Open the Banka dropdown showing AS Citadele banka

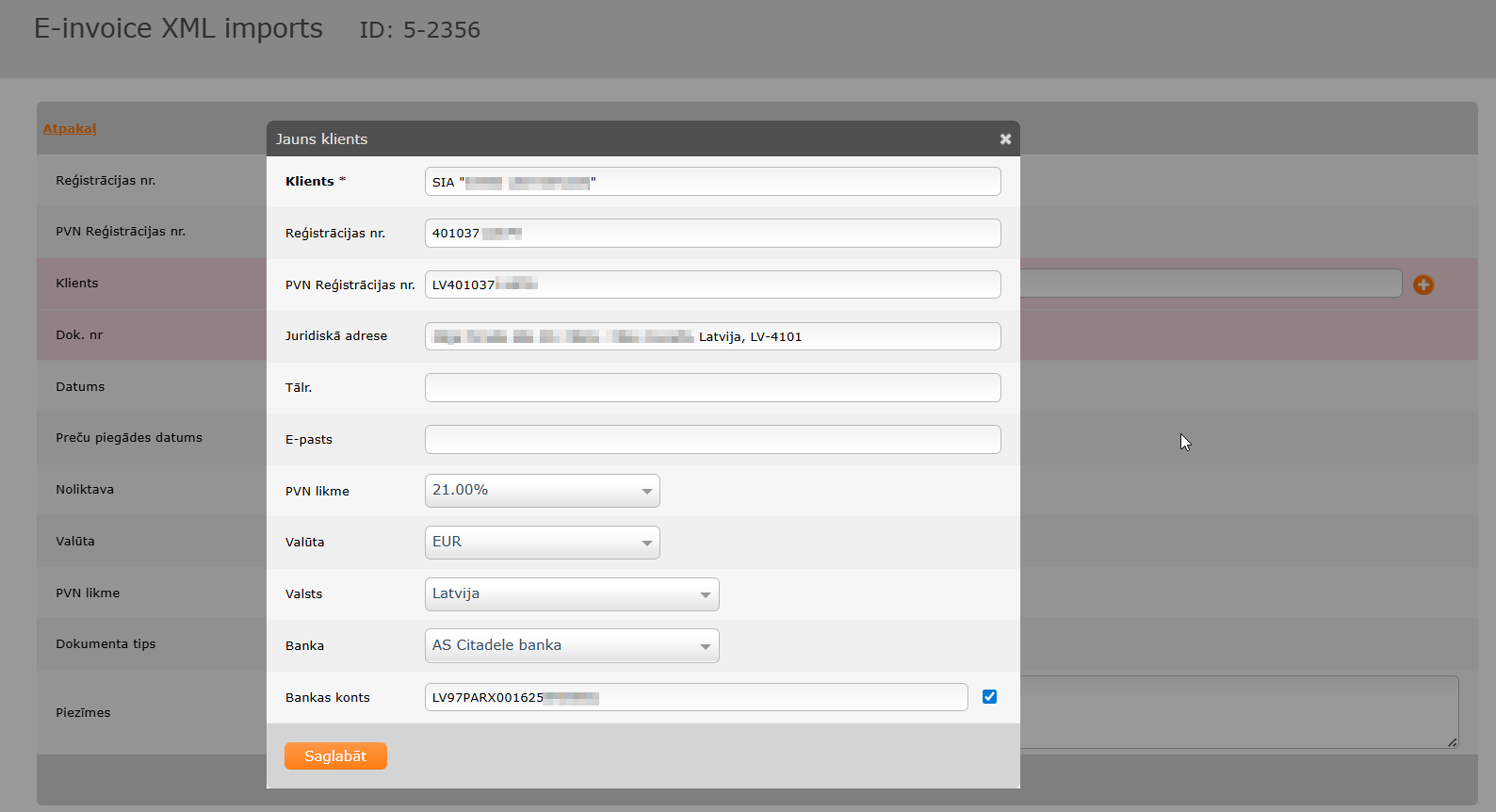(x=572, y=645)
